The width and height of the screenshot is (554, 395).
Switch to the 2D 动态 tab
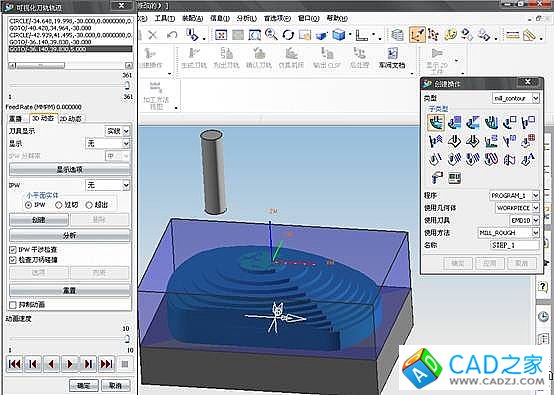coord(70,119)
